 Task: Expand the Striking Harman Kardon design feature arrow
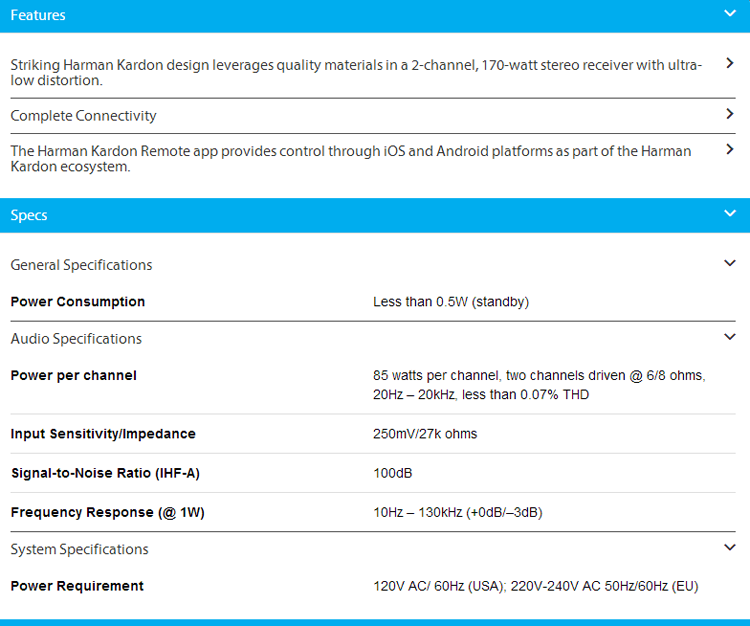pyautogui.click(x=729, y=63)
